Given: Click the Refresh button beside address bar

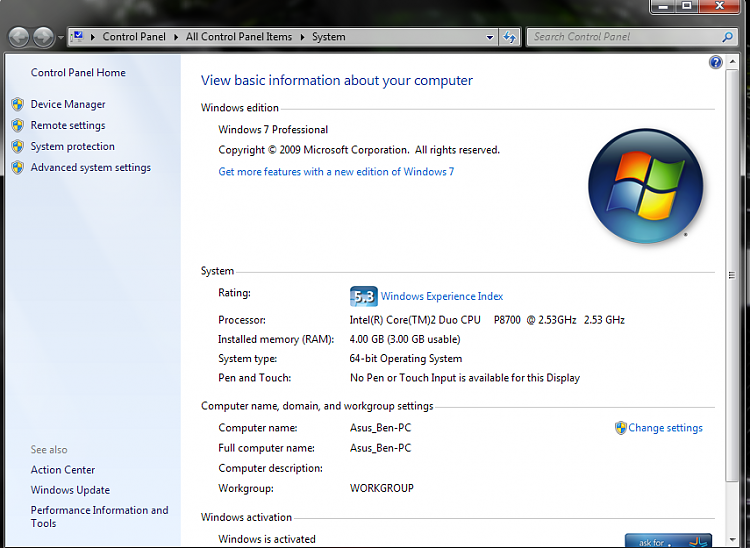Looking at the screenshot, I should 510,37.
